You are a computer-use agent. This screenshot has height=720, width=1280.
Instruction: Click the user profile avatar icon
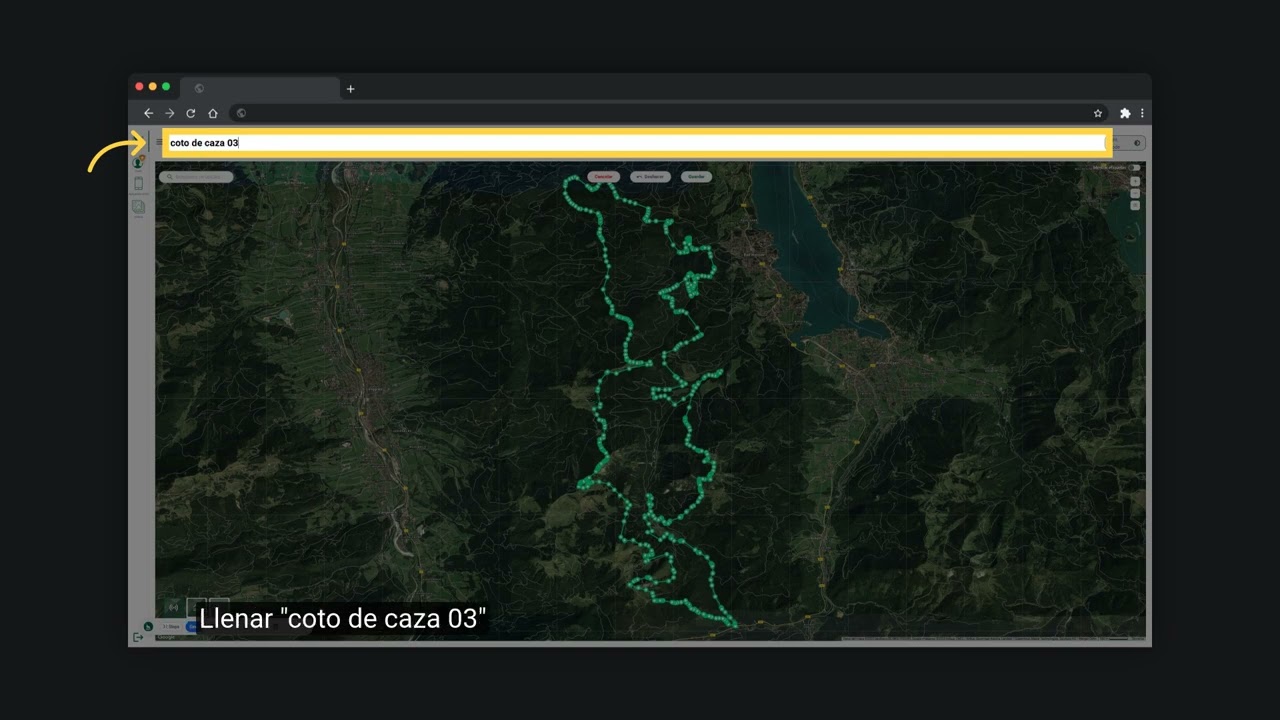(x=138, y=163)
